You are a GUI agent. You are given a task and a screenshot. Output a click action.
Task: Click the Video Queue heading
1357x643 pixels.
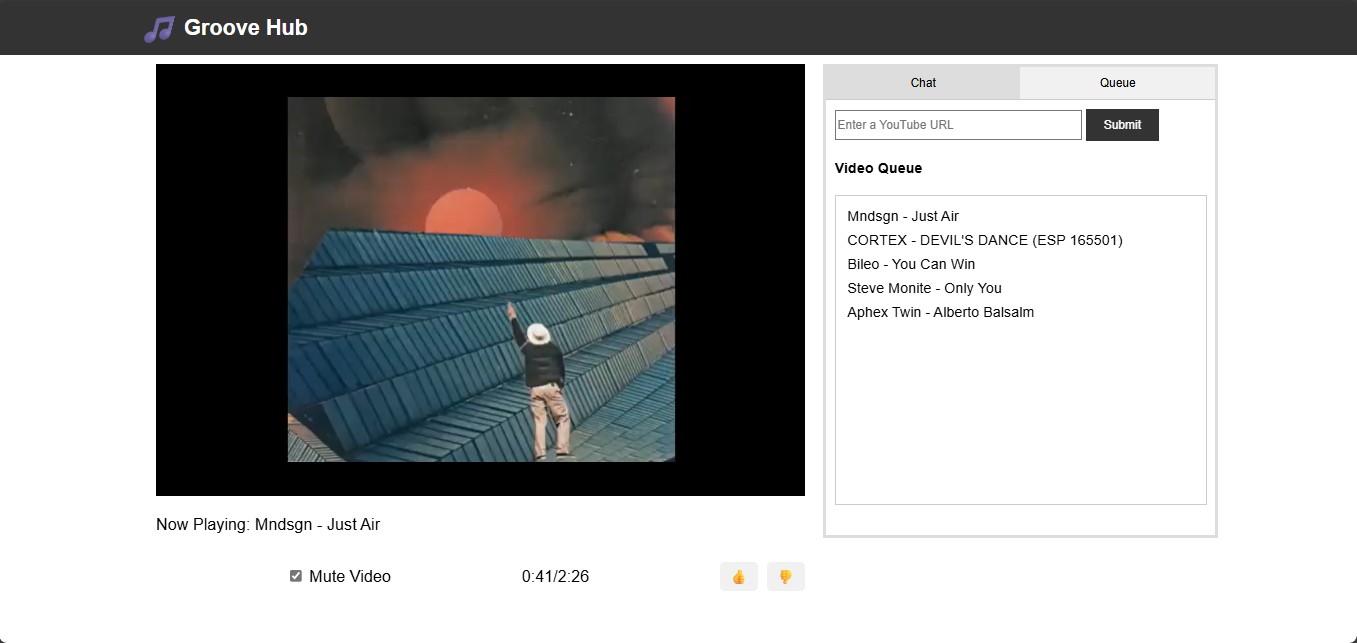click(878, 168)
